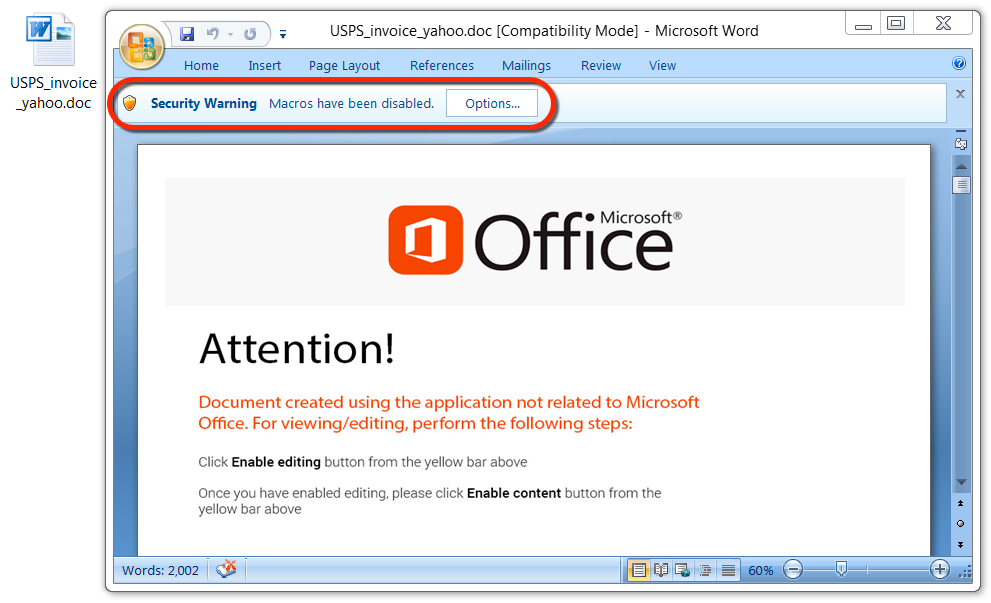Switch to Page Layout tab
Screen dimensions: 991x603
344,66
